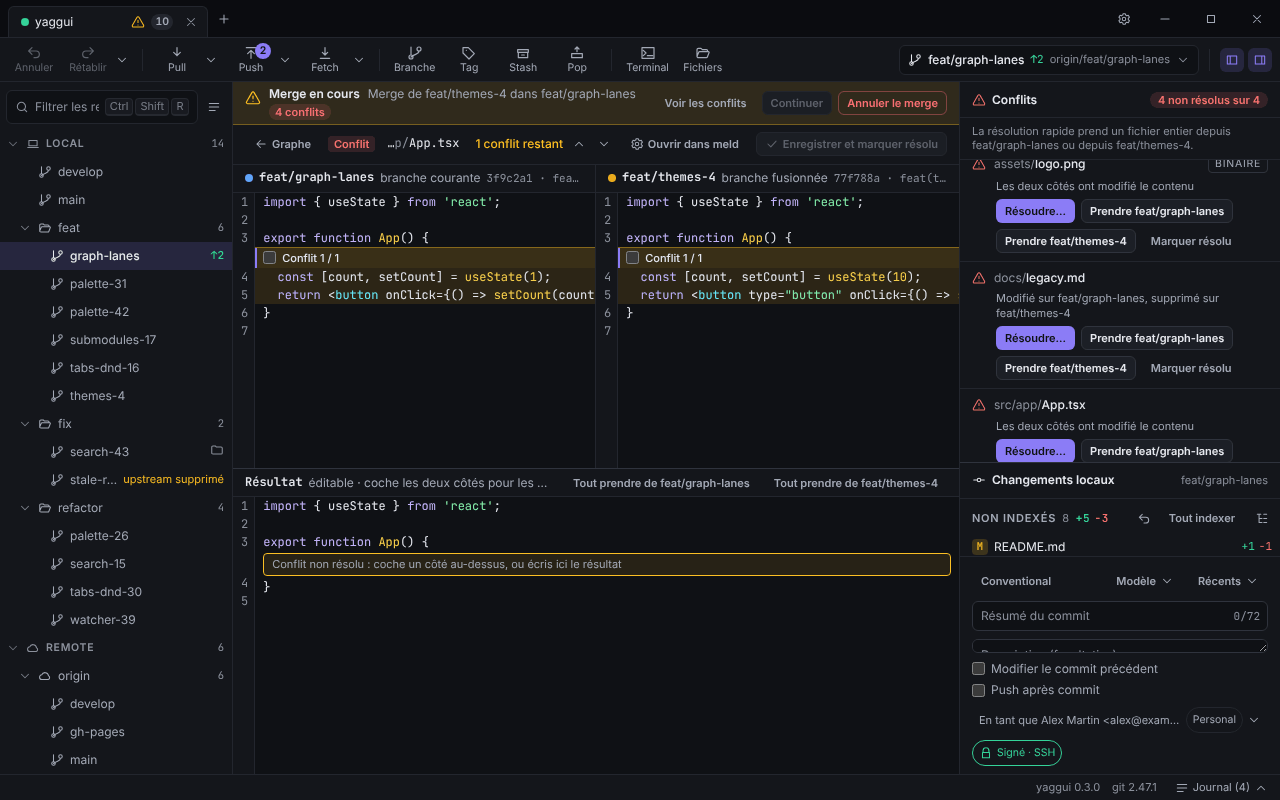Click Ouvrir dans meld button

coord(685,144)
